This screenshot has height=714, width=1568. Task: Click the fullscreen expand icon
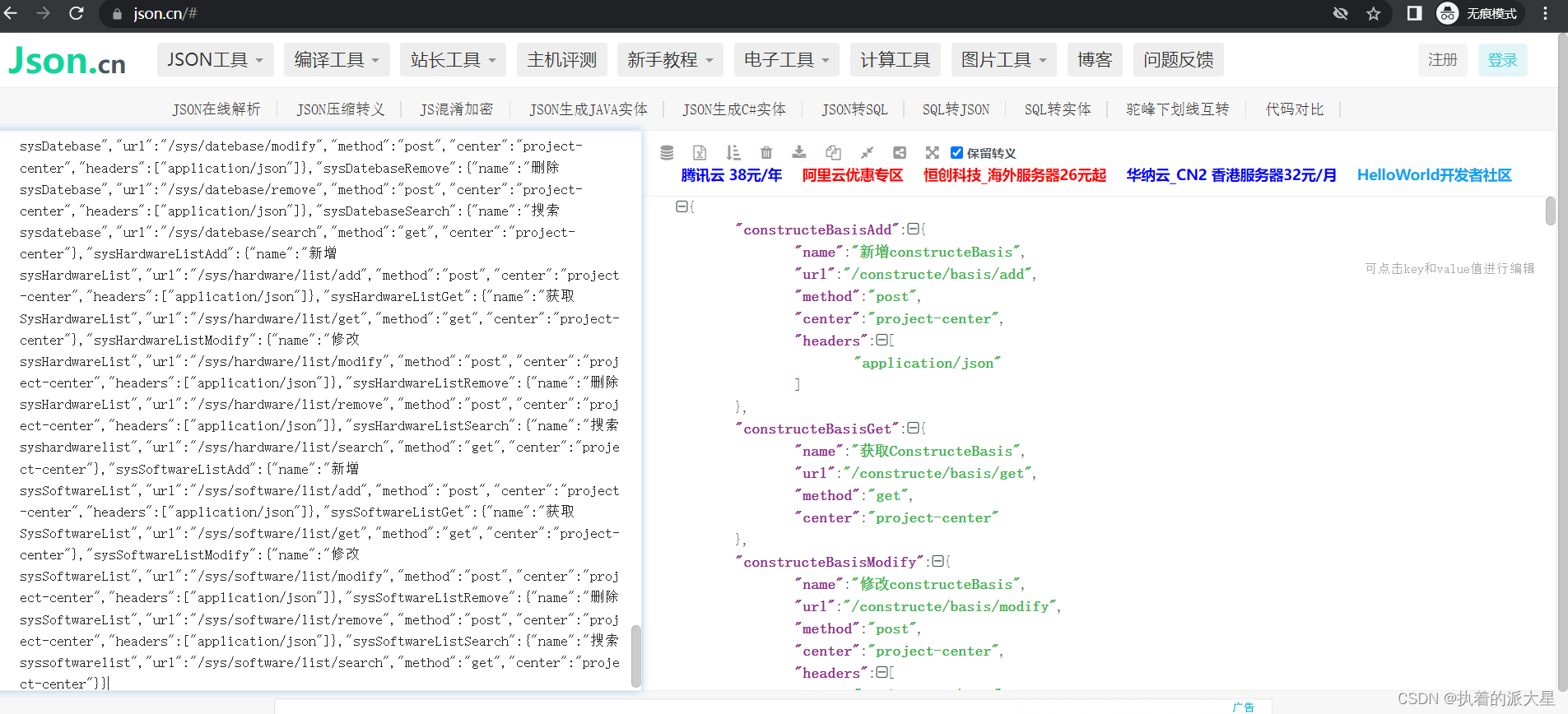[932, 152]
